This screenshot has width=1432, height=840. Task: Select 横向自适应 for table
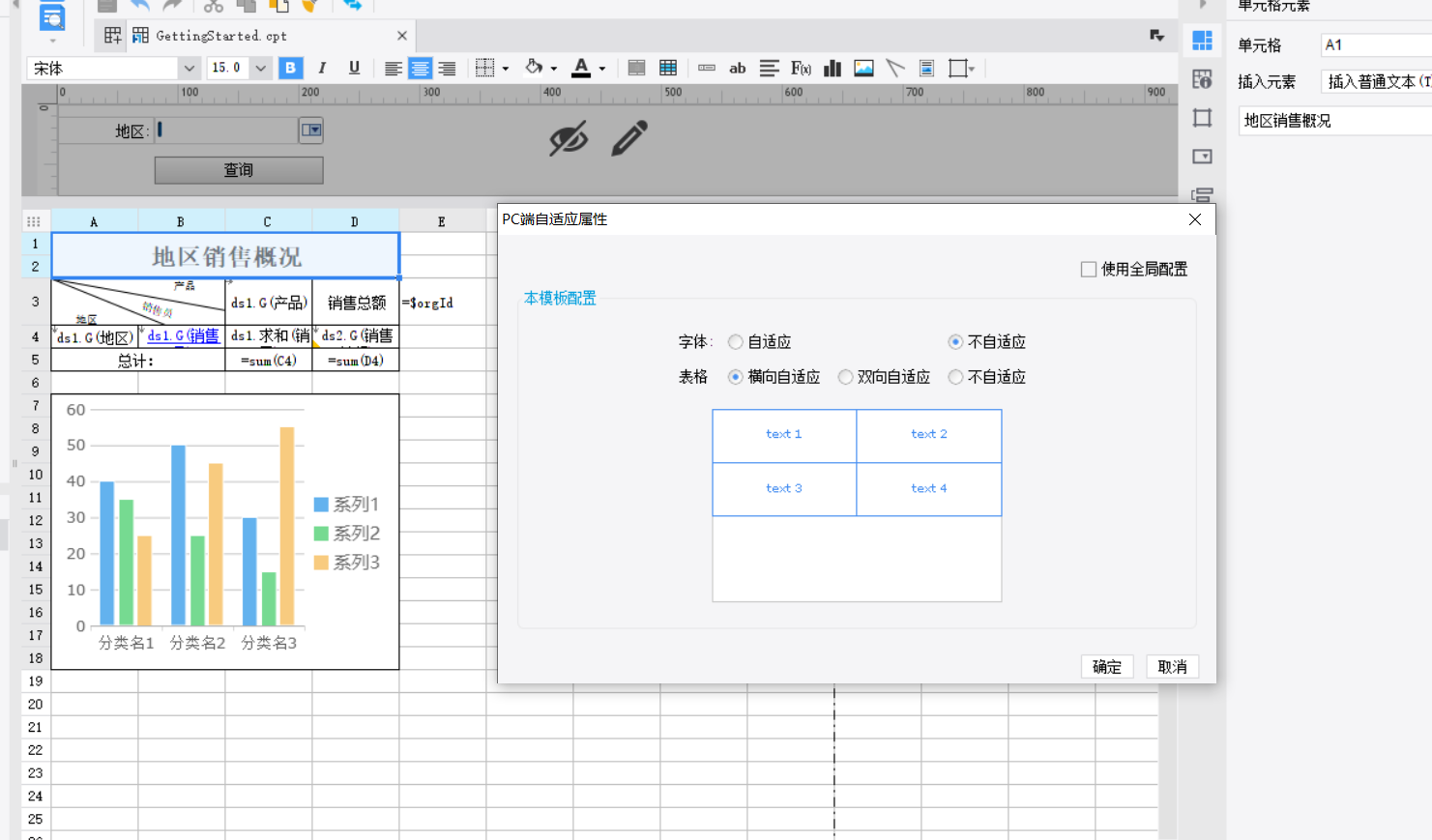pyautogui.click(x=736, y=377)
